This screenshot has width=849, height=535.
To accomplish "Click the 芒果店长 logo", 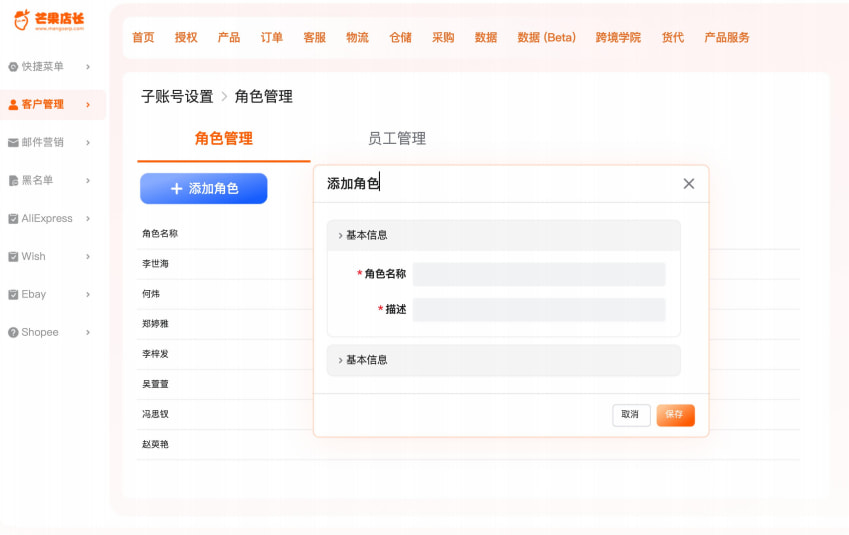I will click(49, 20).
